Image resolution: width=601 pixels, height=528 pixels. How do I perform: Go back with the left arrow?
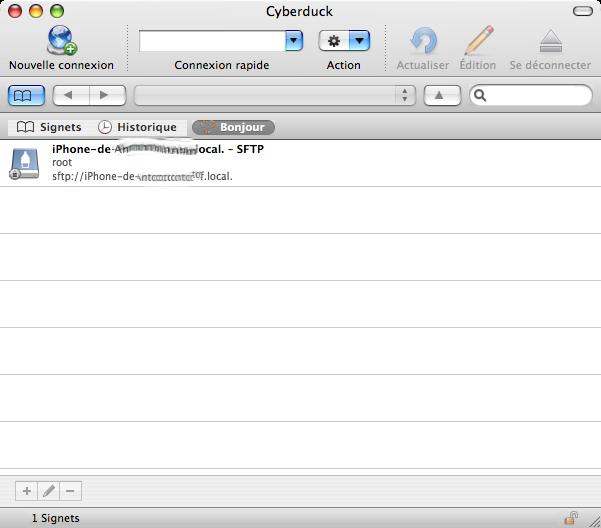click(x=71, y=95)
